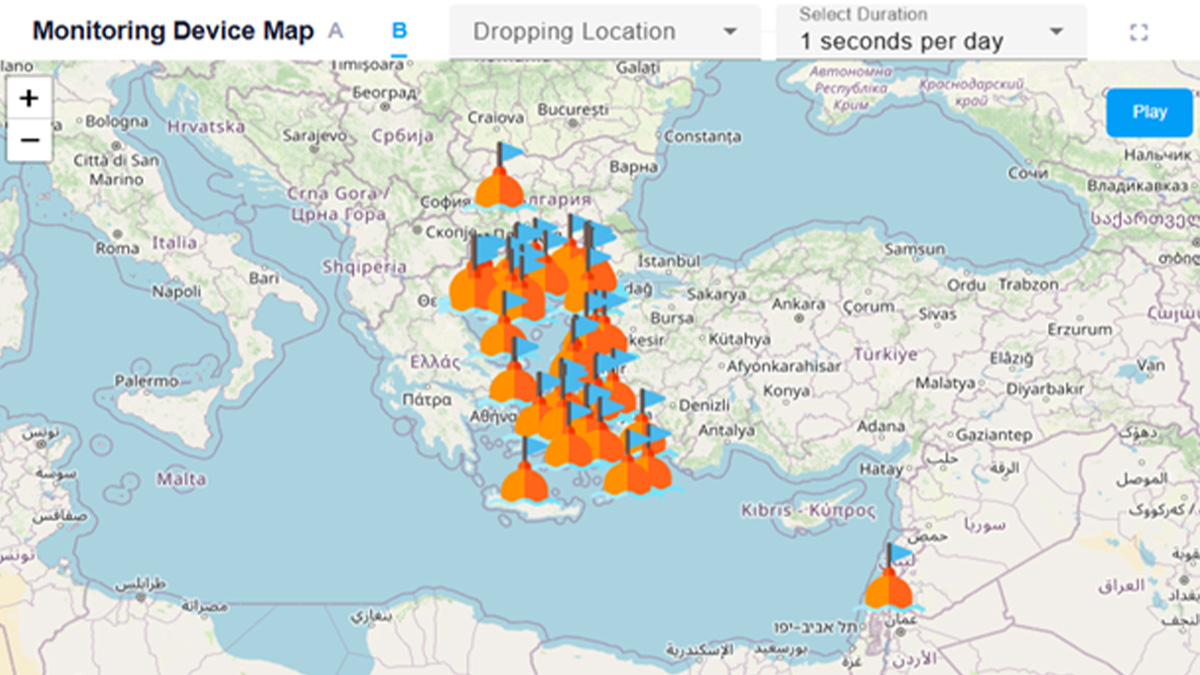The height and width of the screenshot is (675, 1200).
Task: Zoom out the map with minus button
Action: [x=30, y=140]
